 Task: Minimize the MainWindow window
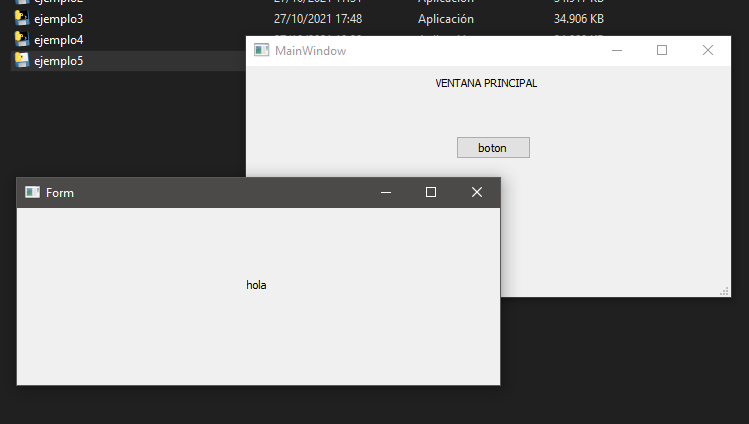(617, 50)
